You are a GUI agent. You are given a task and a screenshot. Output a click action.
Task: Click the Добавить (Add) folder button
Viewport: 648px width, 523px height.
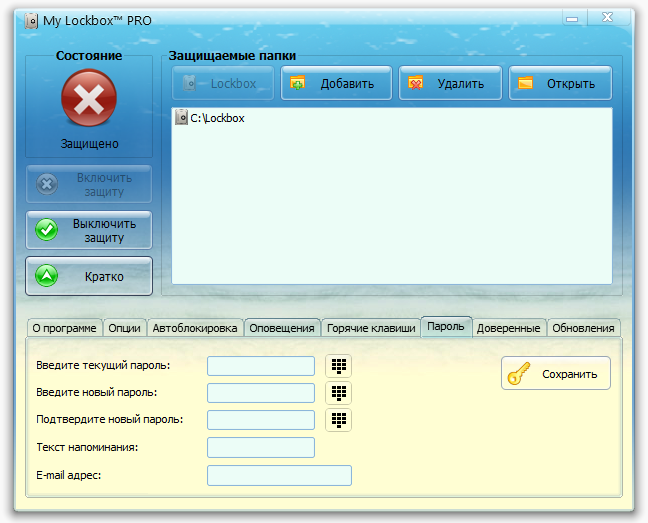(336, 83)
